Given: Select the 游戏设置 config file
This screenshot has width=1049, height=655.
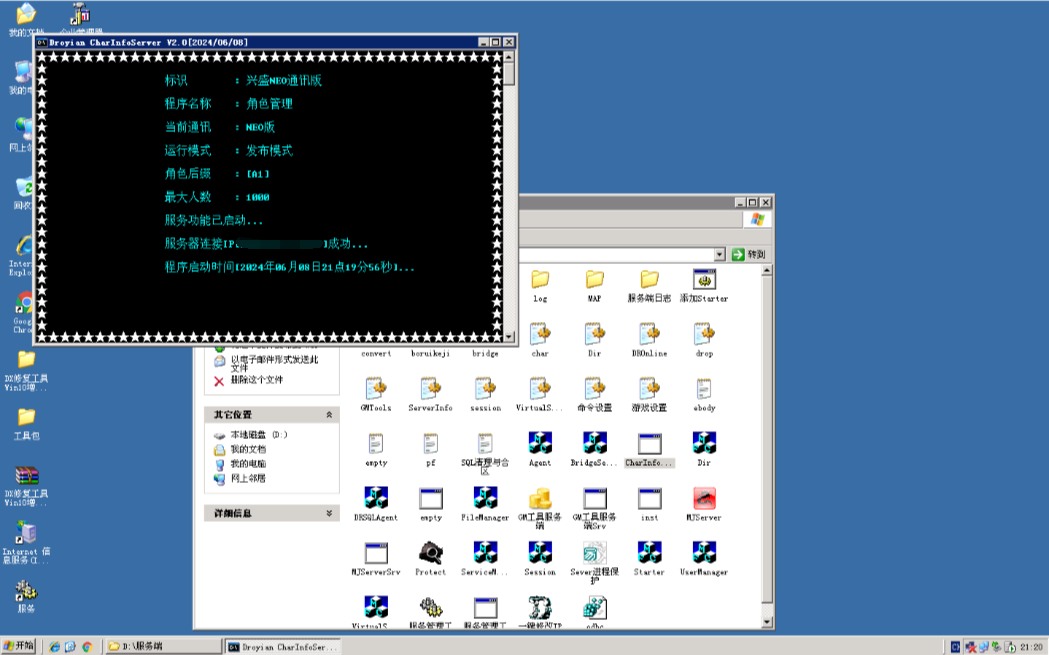Looking at the screenshot, I should [x=649, y=389].
